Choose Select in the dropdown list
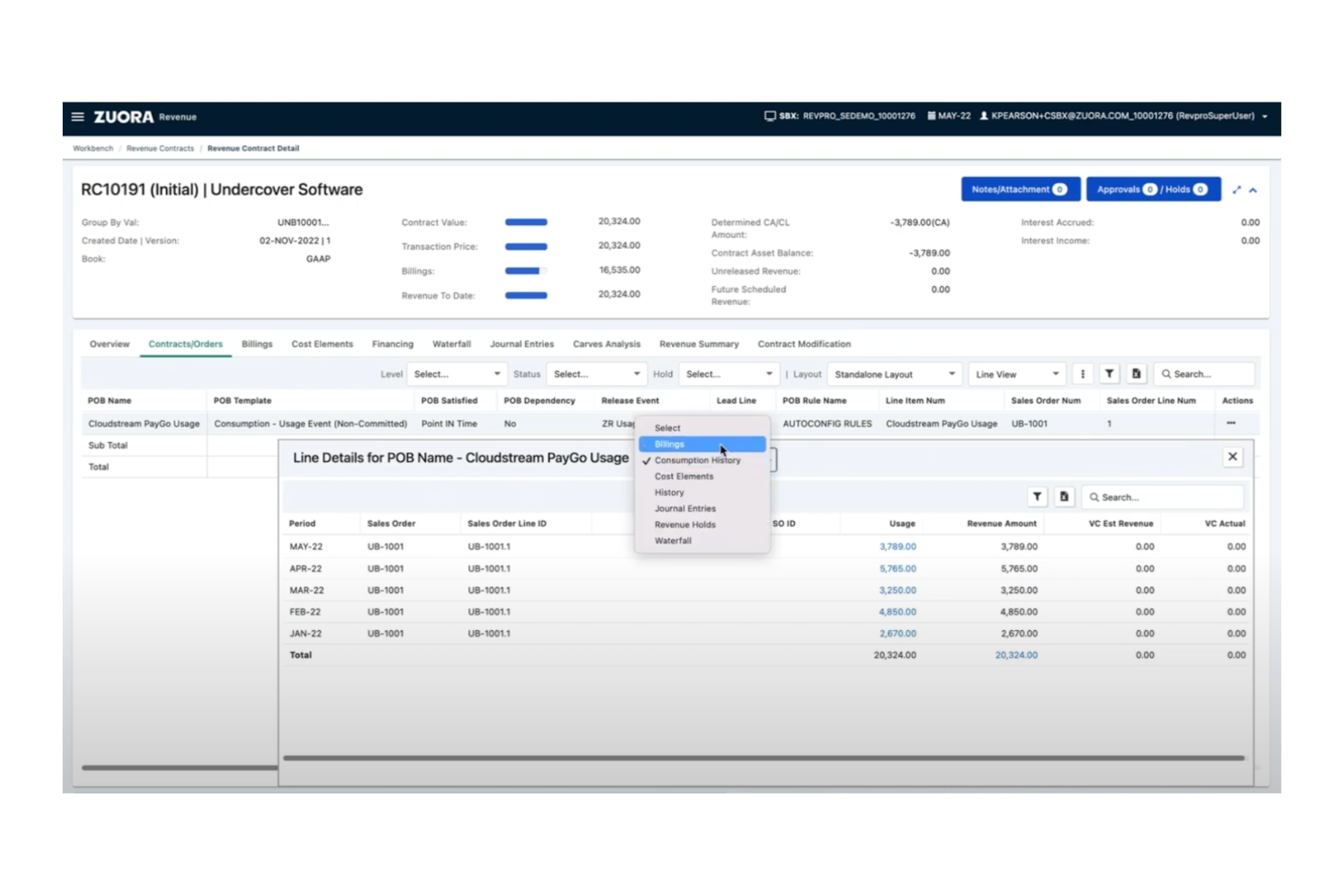 tap(703, 428)
